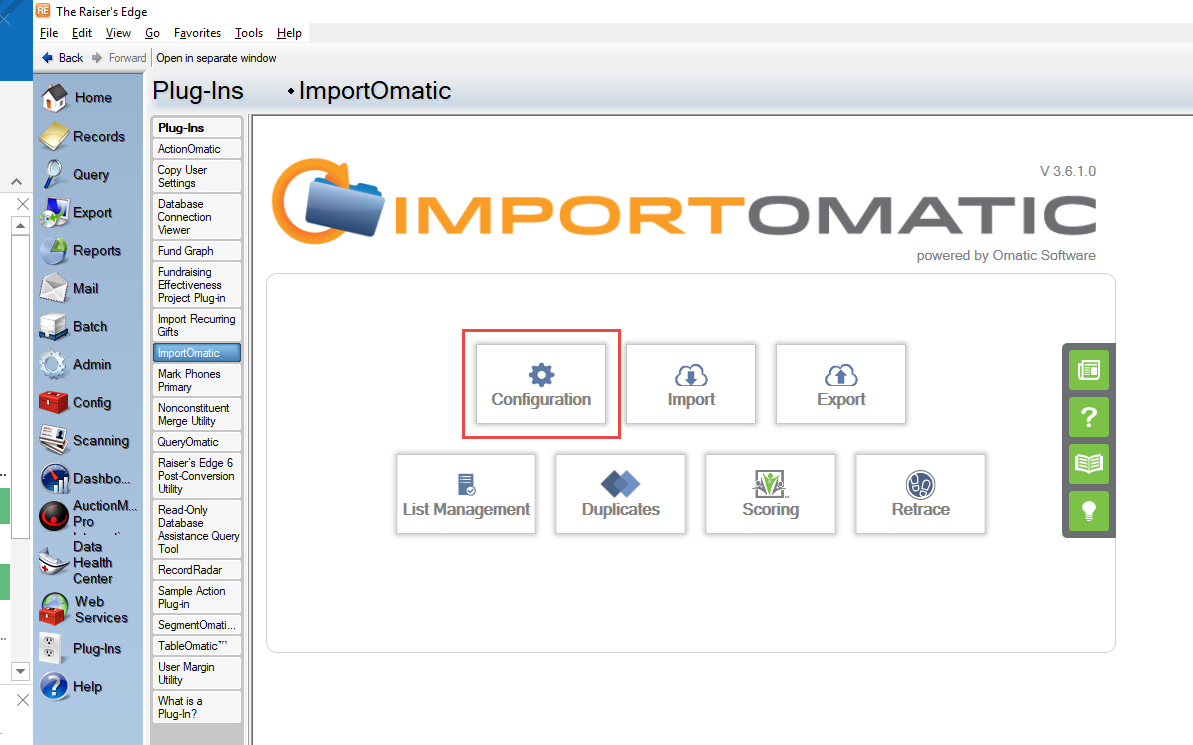Open Query from the sidebar
Screen dimensions: 1193x745
pyautogui.click(x=88, y=174)
